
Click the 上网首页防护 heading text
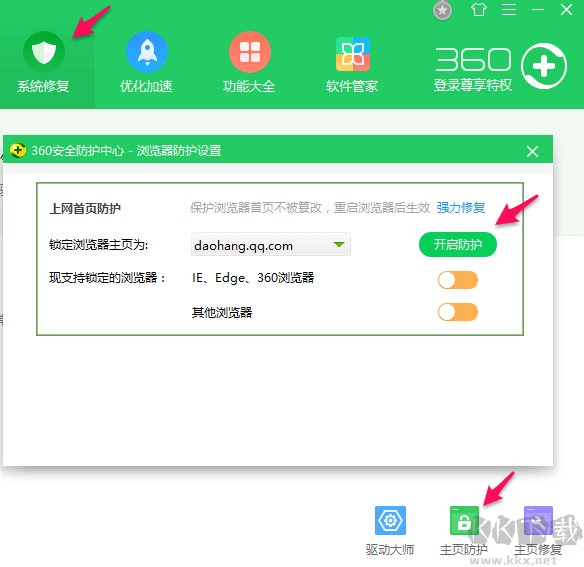click(85, 208)
